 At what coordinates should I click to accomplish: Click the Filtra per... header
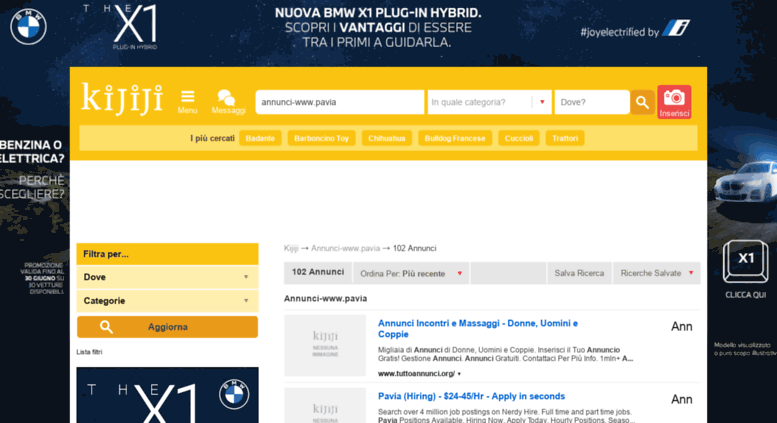pyautogui.click(x=167, y=254)
